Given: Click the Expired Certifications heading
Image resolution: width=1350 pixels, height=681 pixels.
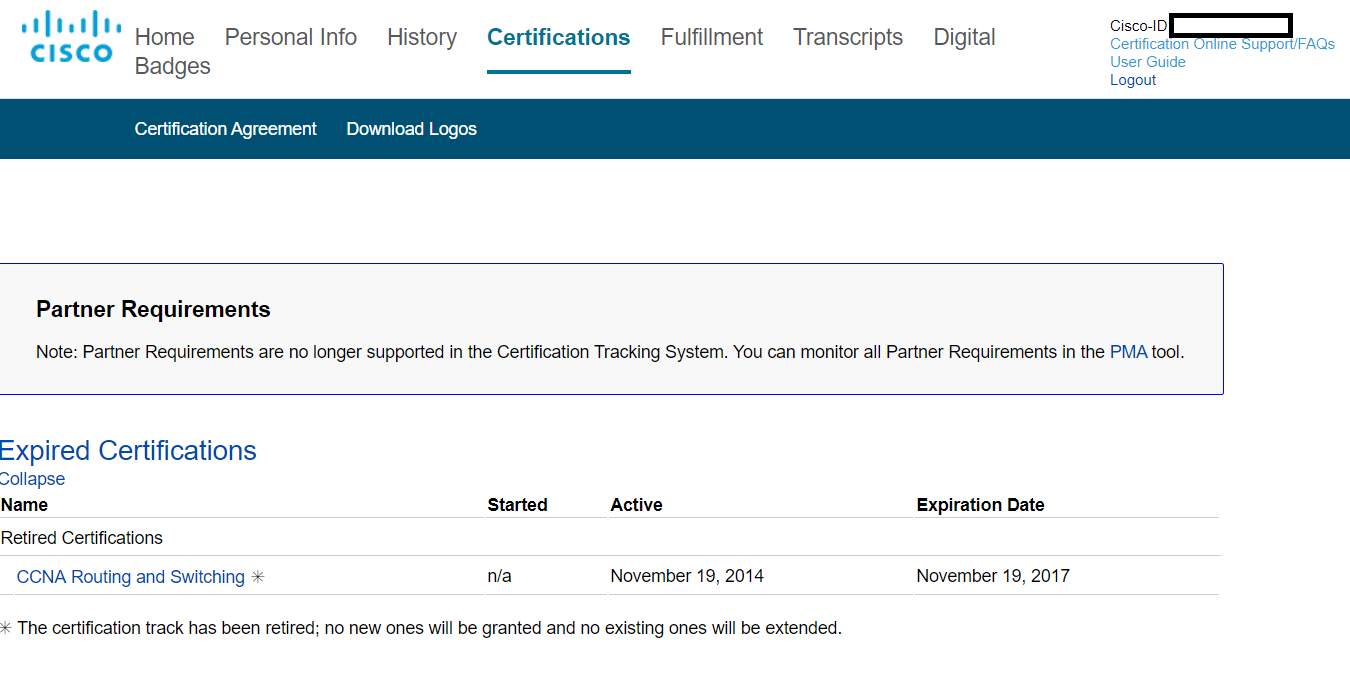Looking at the screenshot, I should (128, 450).
